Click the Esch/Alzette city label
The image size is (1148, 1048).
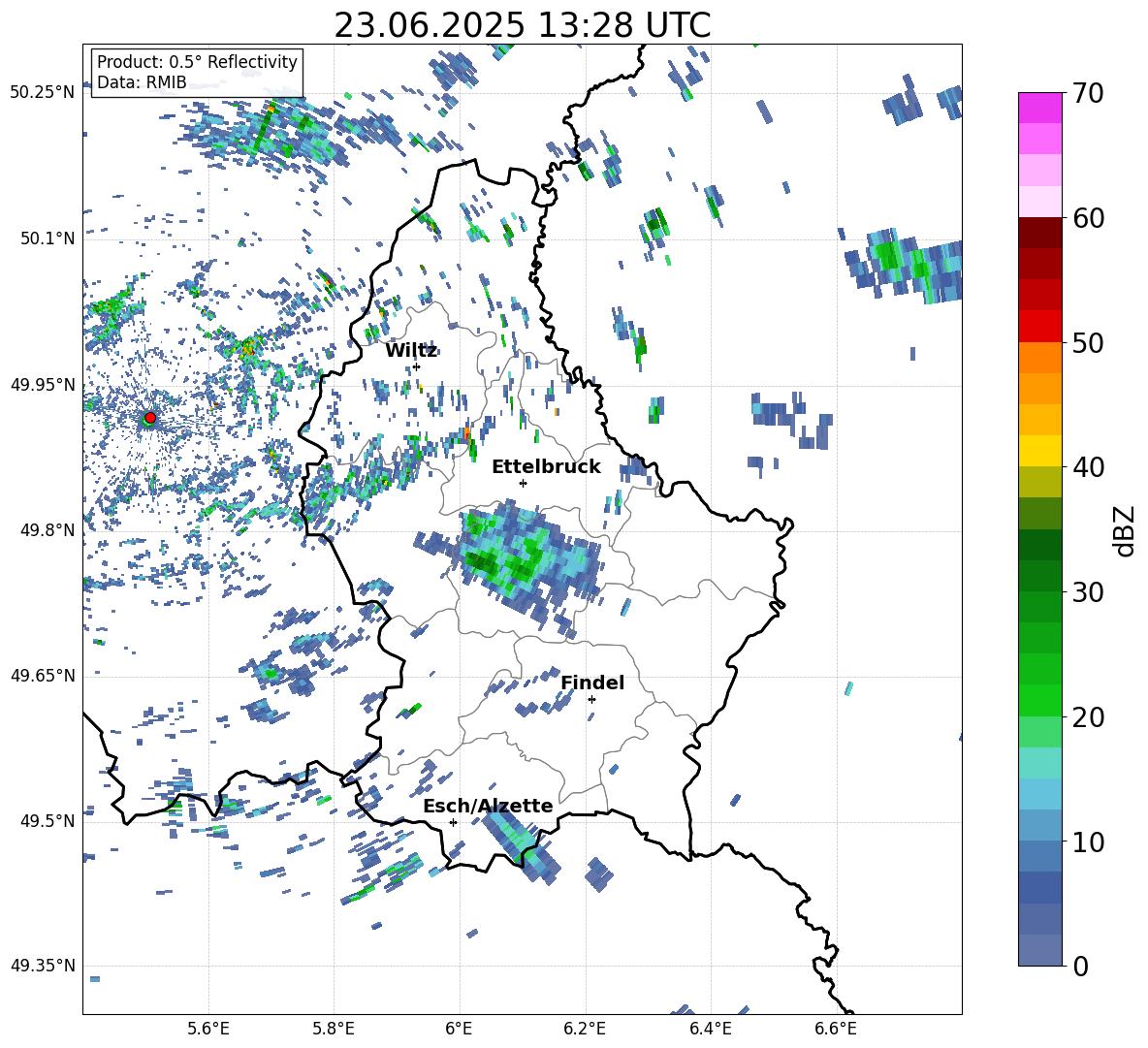(489, 806)
